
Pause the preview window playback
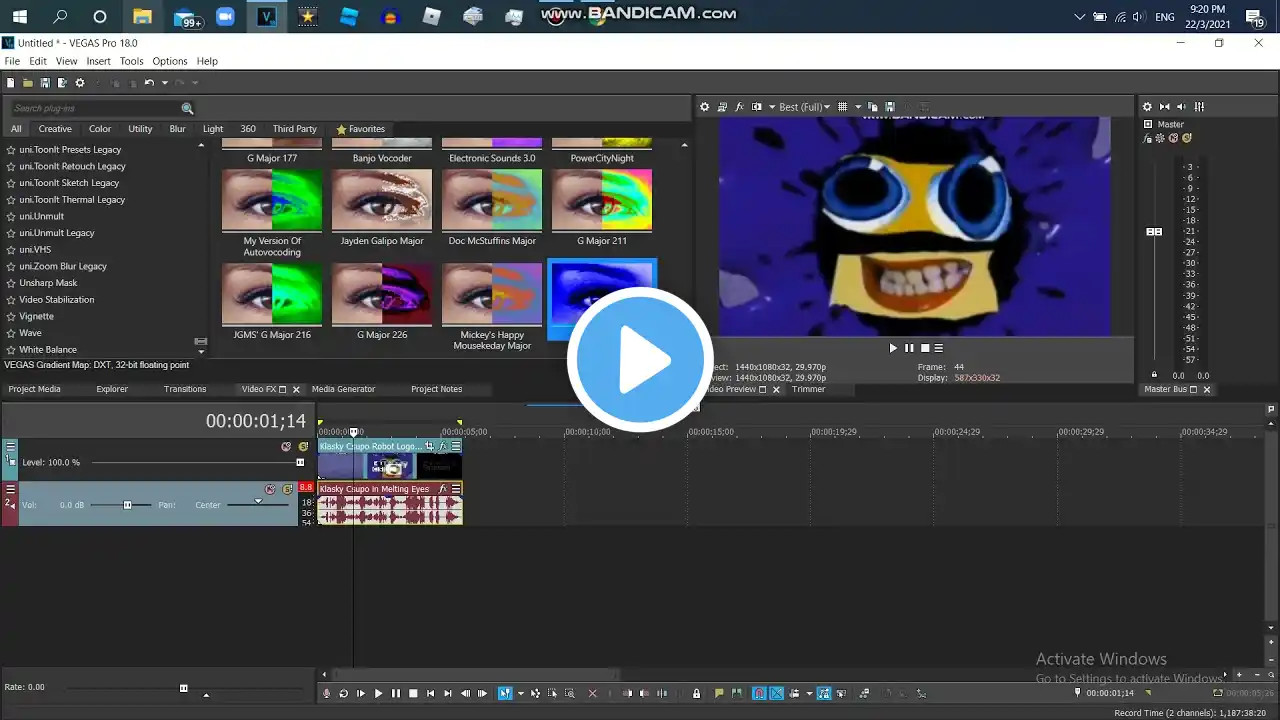909,348
